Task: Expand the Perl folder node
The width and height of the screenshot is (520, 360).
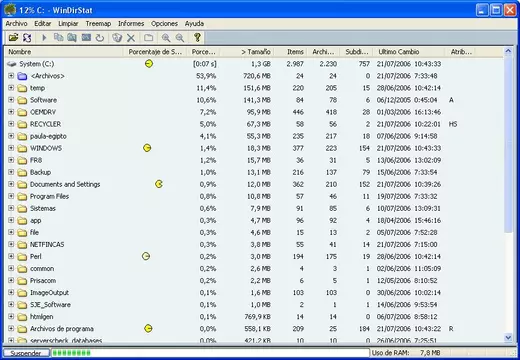Action: [x=11, y=256]
